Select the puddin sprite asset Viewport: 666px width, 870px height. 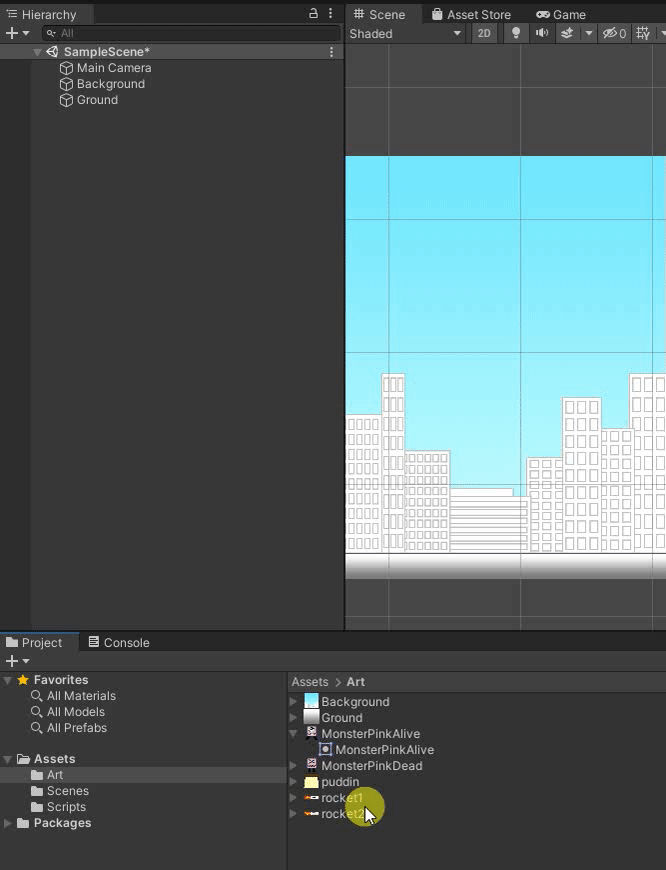(x=339, y=782)
